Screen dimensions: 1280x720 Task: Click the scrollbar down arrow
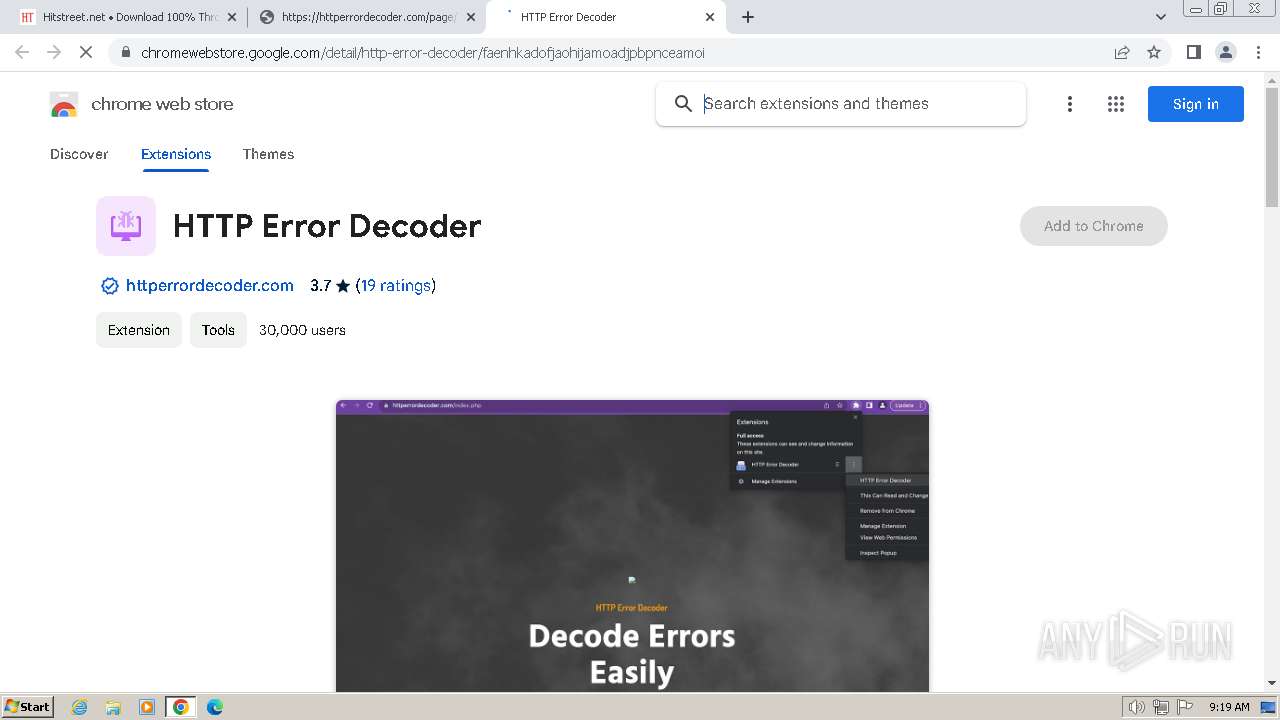pos(1272,683)
